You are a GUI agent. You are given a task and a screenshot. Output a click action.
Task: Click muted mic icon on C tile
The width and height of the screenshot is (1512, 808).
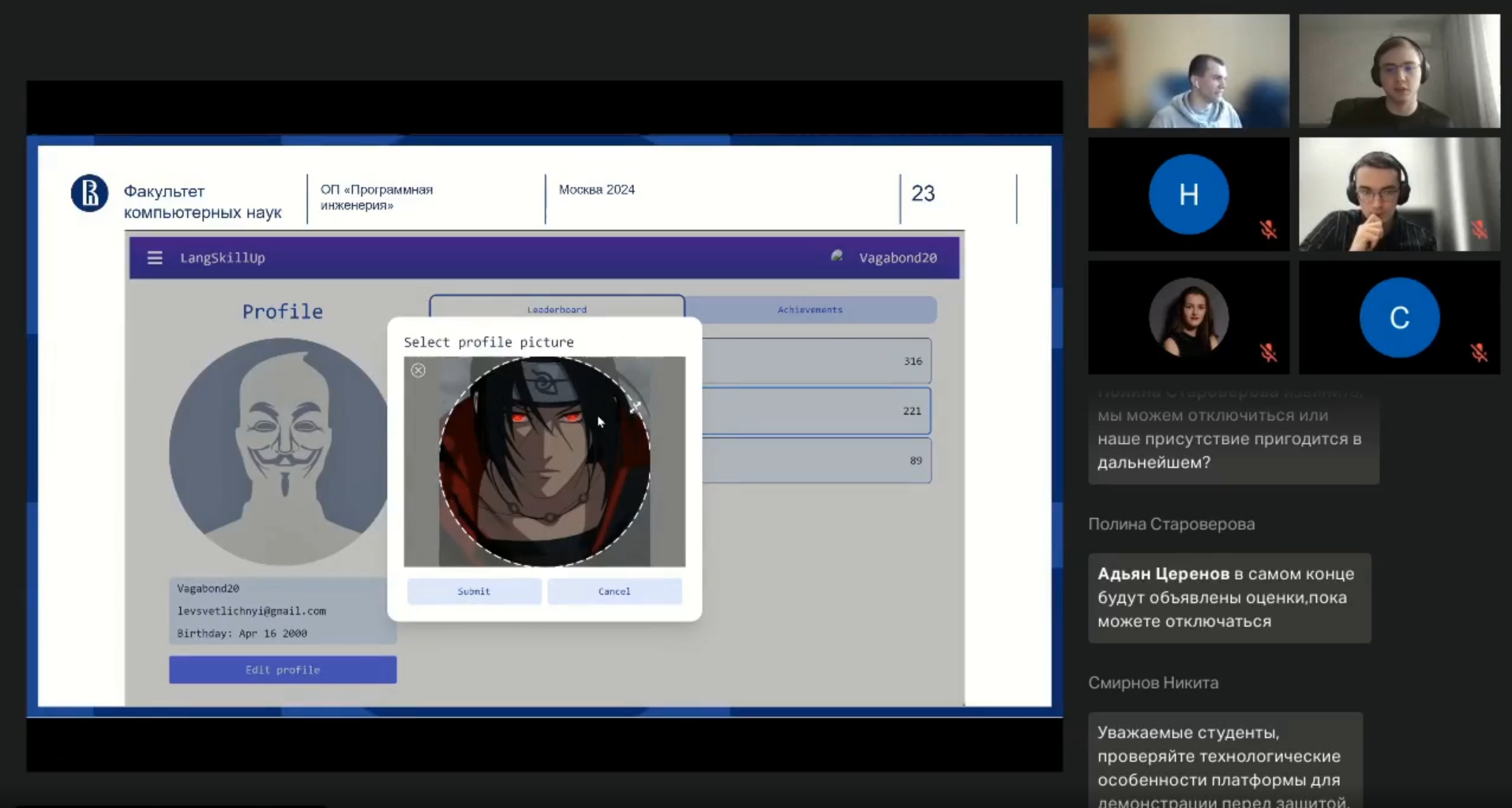(1479, 353)
